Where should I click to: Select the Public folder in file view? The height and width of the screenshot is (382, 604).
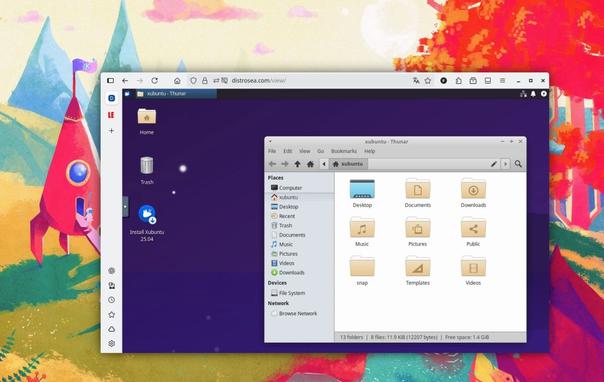(473, 232)
